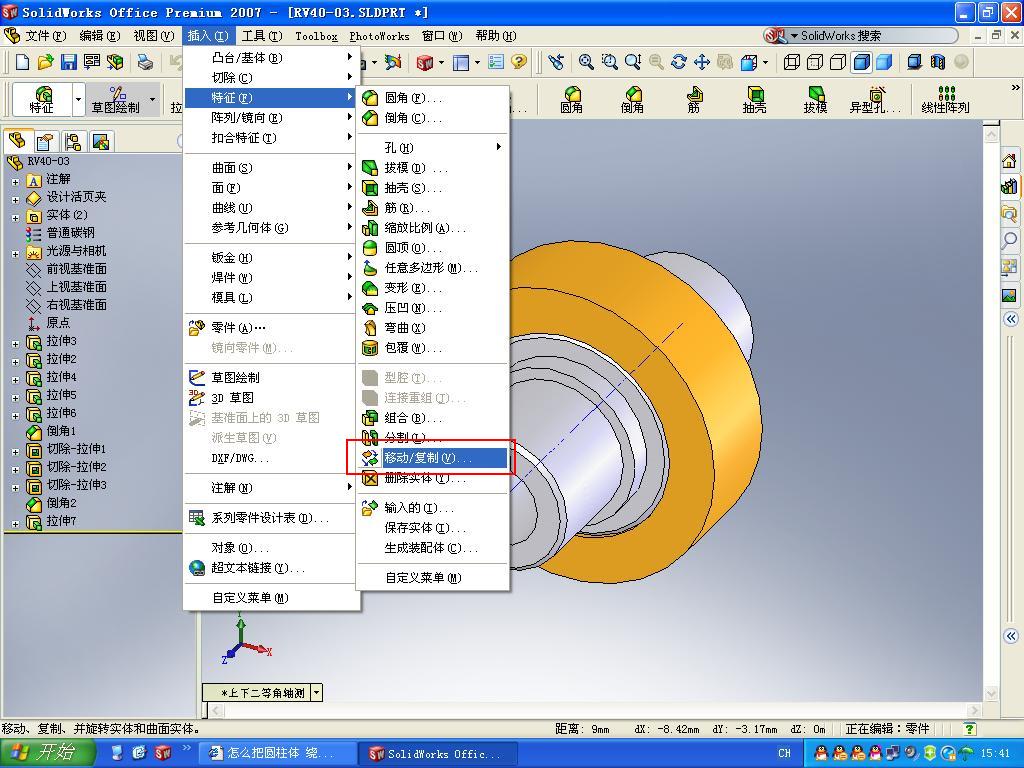Screen dimensions: 1024x768
Task: Click the Zoom to Fit icon
Action: click(x=586, y=62)
